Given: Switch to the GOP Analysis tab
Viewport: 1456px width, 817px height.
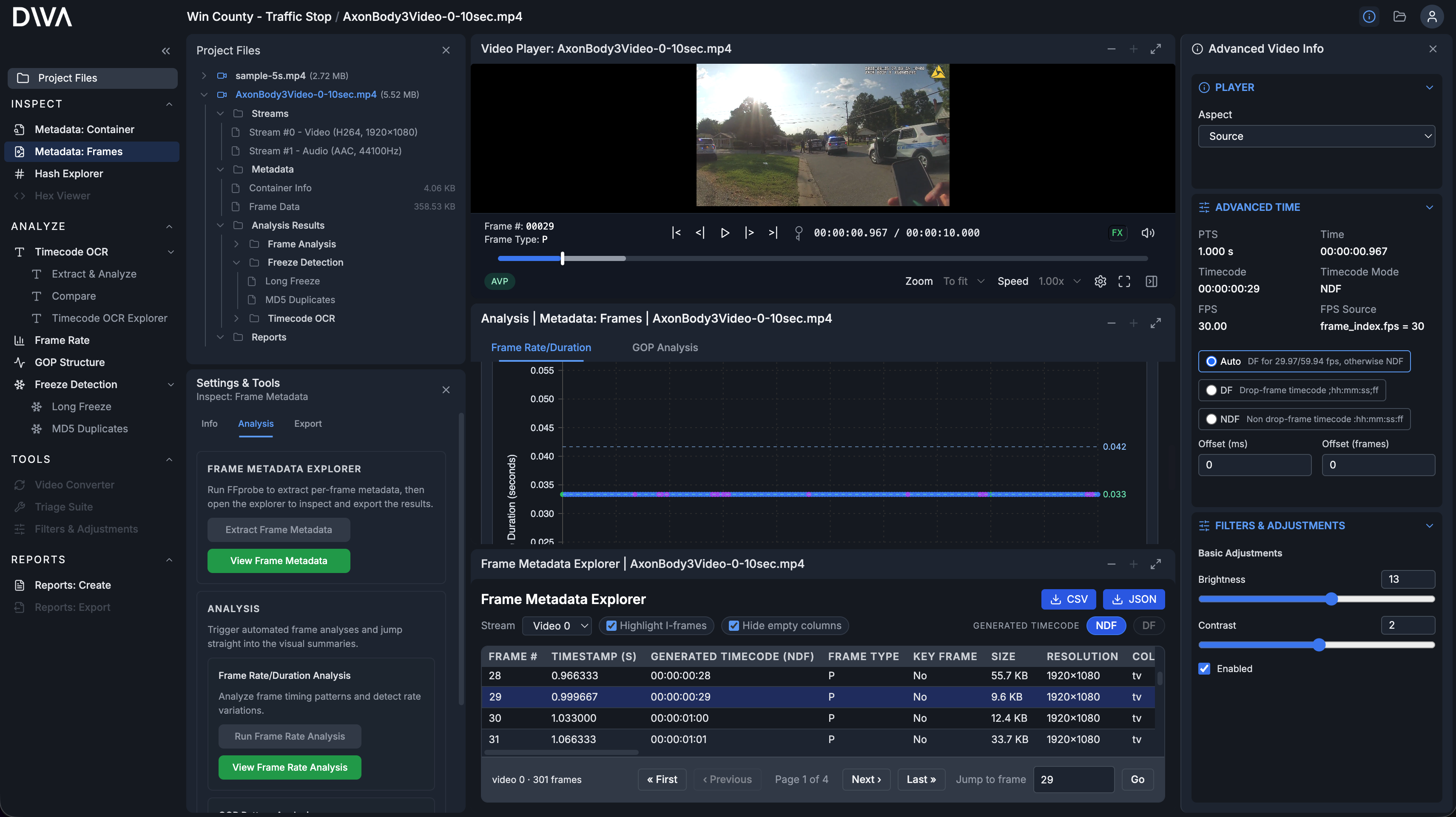Looking at the screenshot, I should [665, 347].
